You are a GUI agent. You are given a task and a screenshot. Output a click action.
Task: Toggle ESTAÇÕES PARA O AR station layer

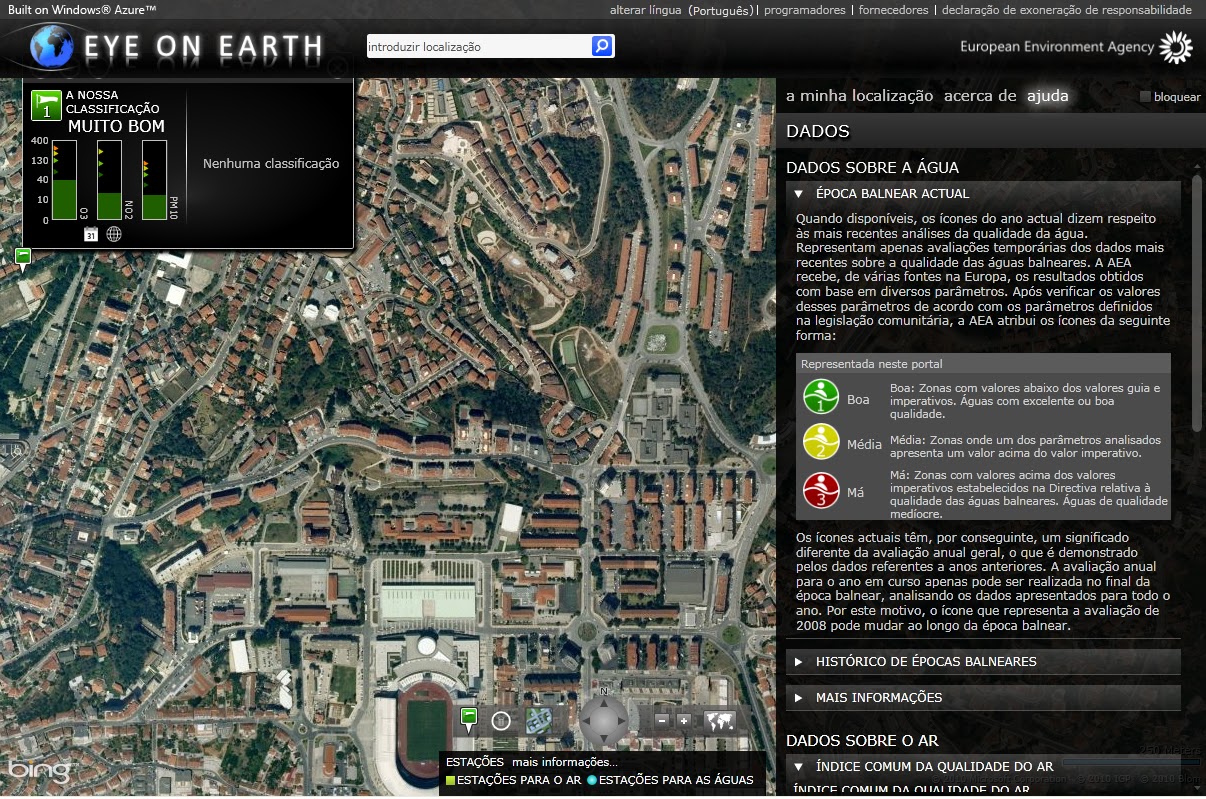pos(516,780)
